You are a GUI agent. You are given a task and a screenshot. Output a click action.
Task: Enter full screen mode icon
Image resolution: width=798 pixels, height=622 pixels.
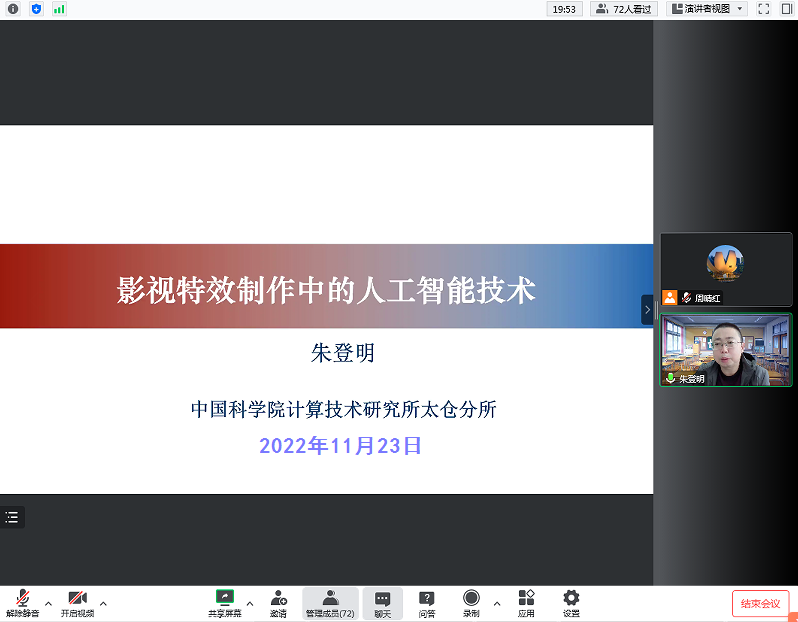pyautogui.click(x=763, y=9)
